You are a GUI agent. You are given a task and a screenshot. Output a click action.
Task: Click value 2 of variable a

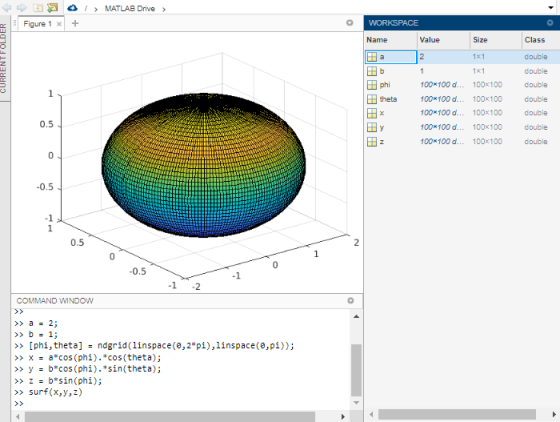(422, 56)
